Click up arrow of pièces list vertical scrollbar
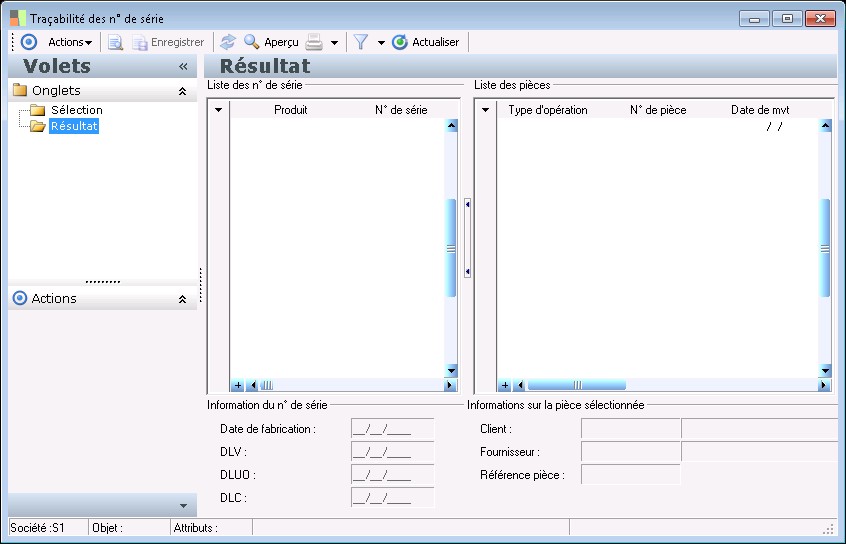 point(825,126)
